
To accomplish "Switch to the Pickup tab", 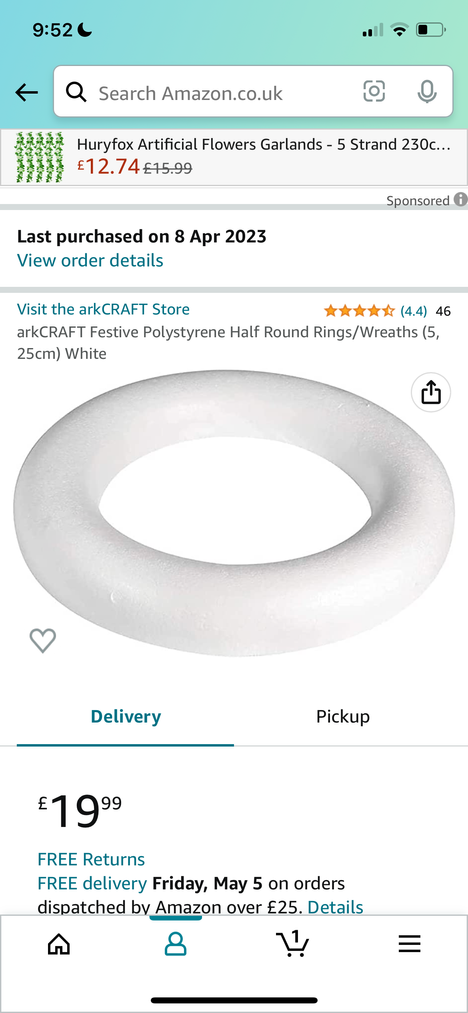I will click(x=343, y=716).
